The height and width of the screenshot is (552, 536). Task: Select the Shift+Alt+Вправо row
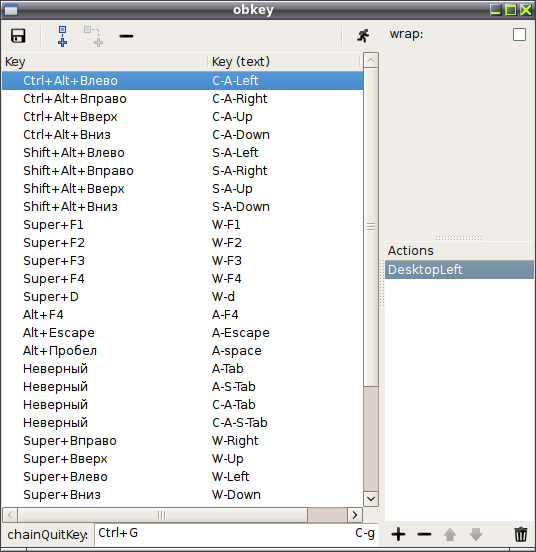[x=182, y=170]
